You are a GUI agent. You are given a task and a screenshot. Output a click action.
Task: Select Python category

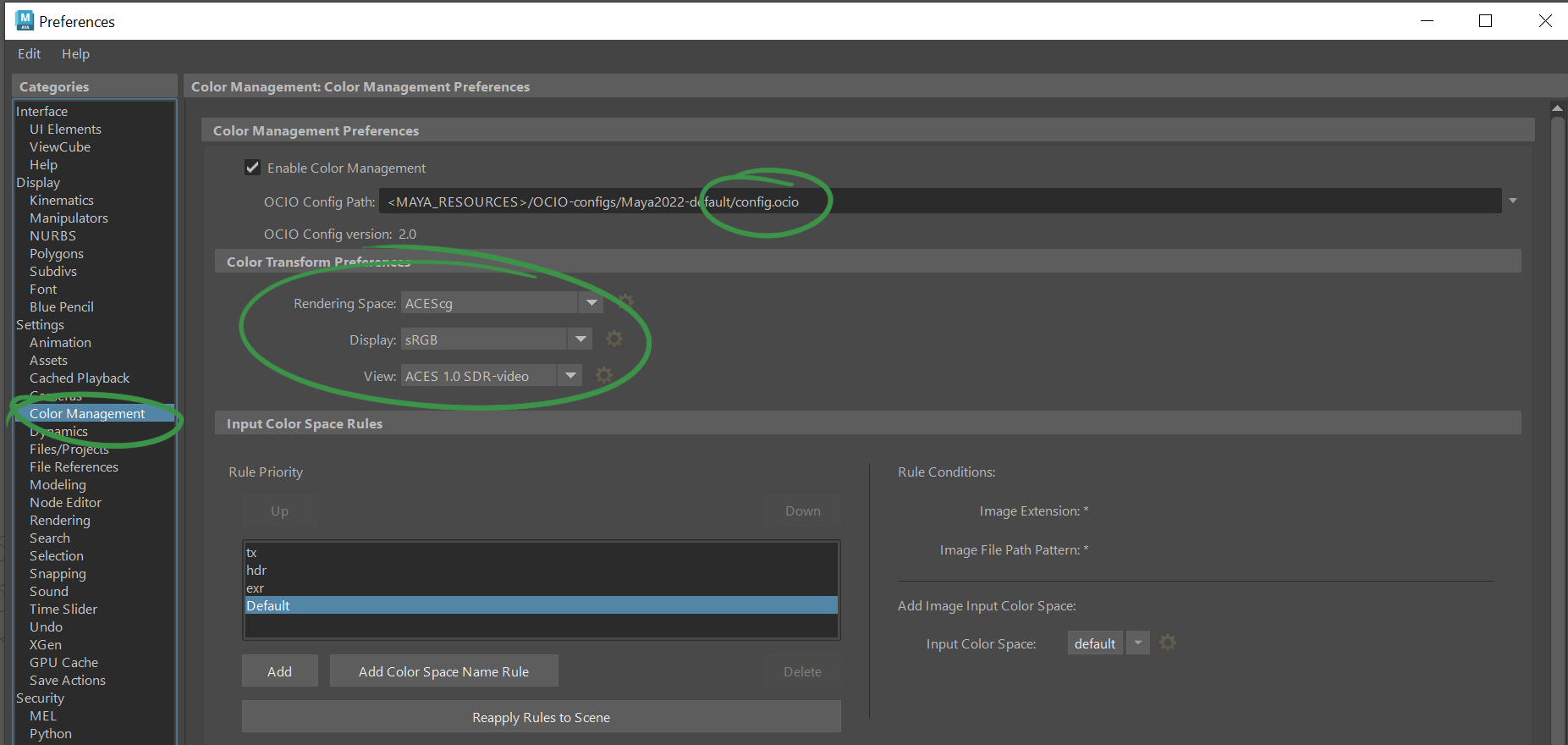[x=51, y=733]
